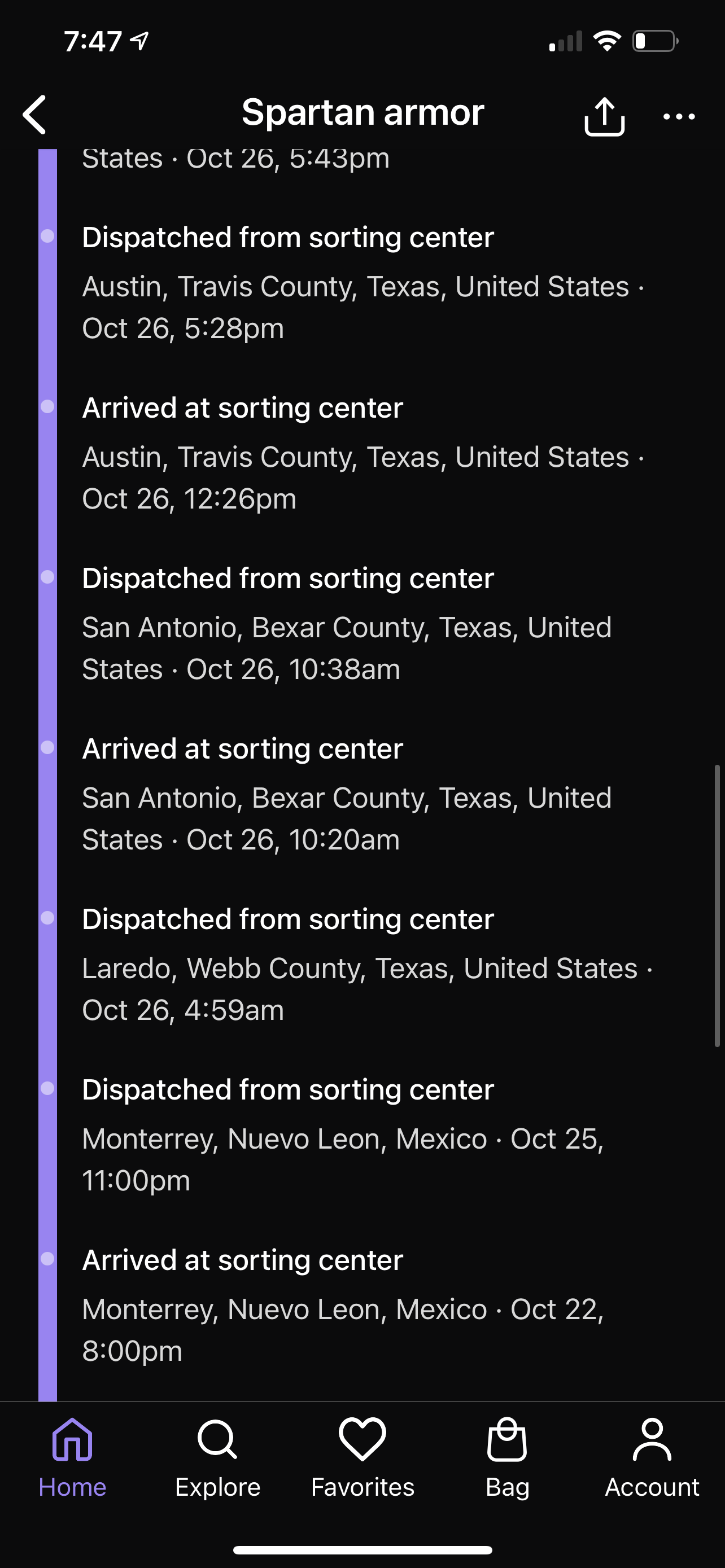Click timeline dot beside Laredo dispatch

coord(47,918)
